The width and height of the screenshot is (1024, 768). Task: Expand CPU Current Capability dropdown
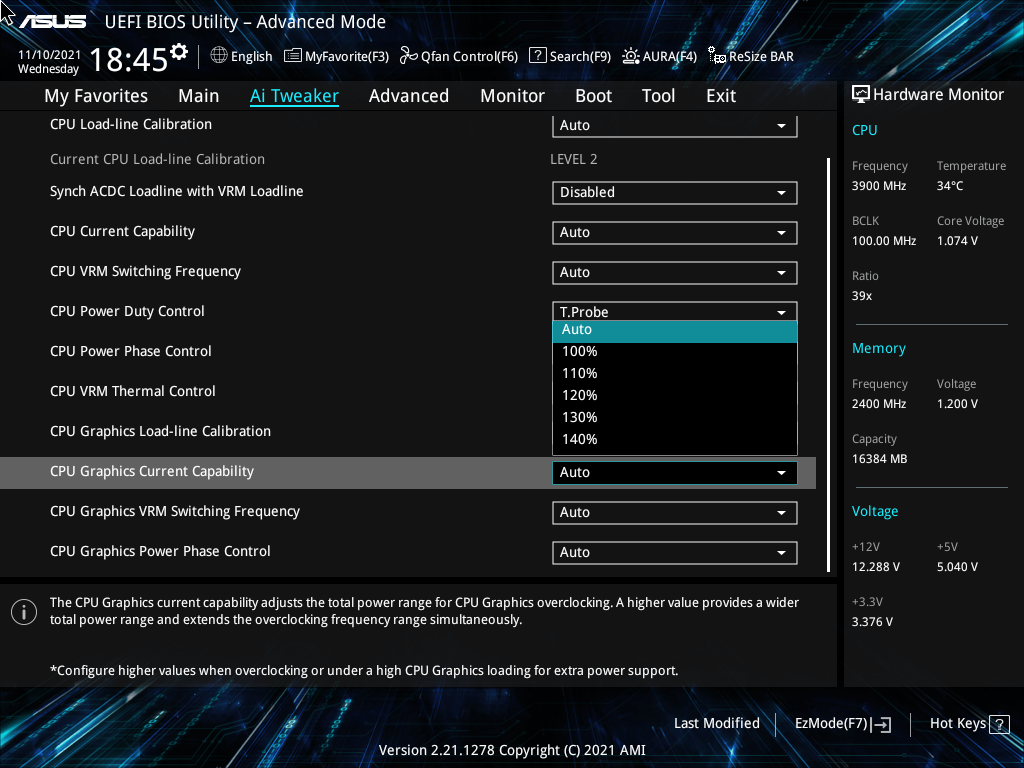pyautogui.click(x=675, y=232)
